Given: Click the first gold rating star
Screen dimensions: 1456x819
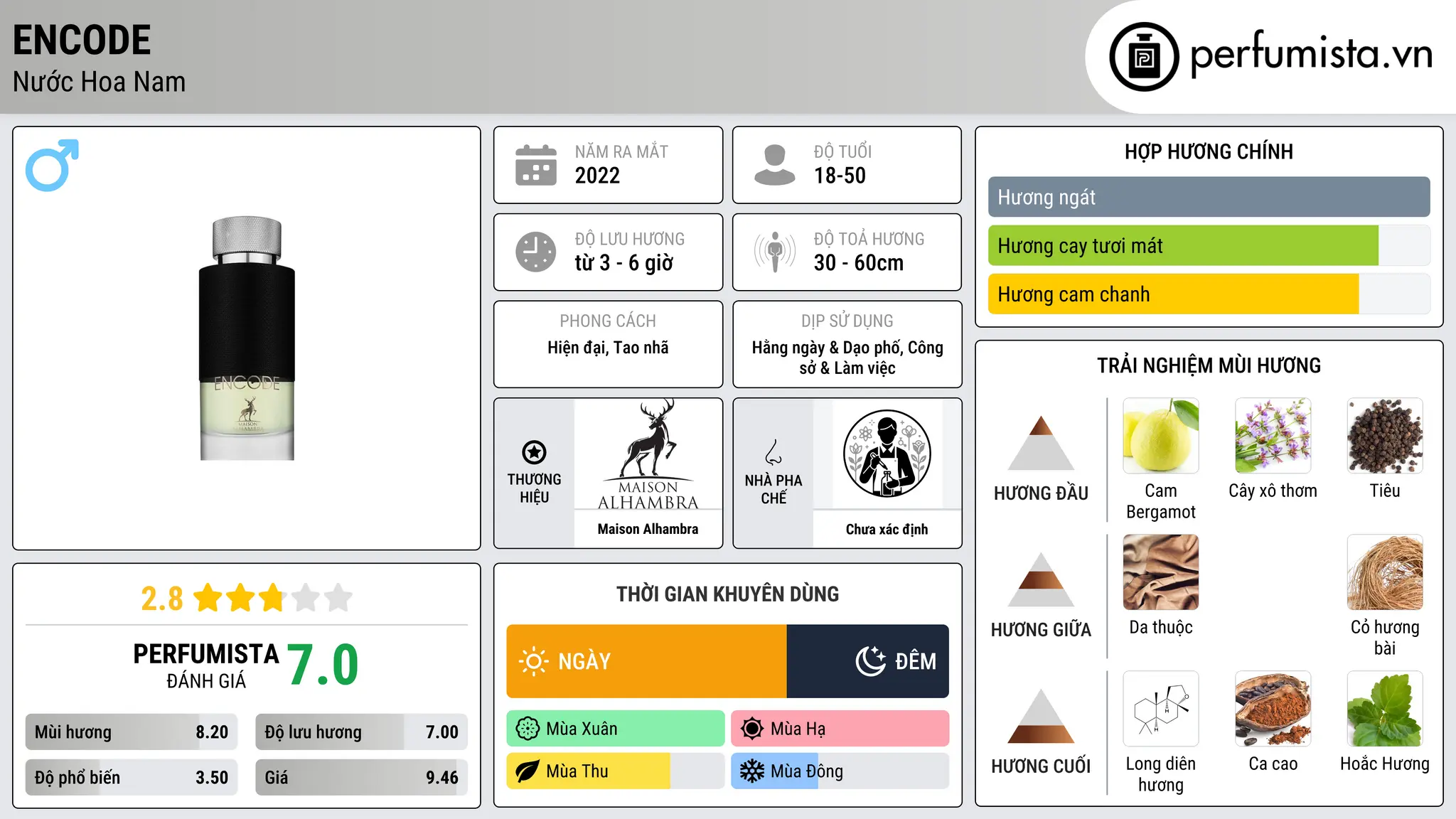Looking at the screenshot, I should [208, 598].
